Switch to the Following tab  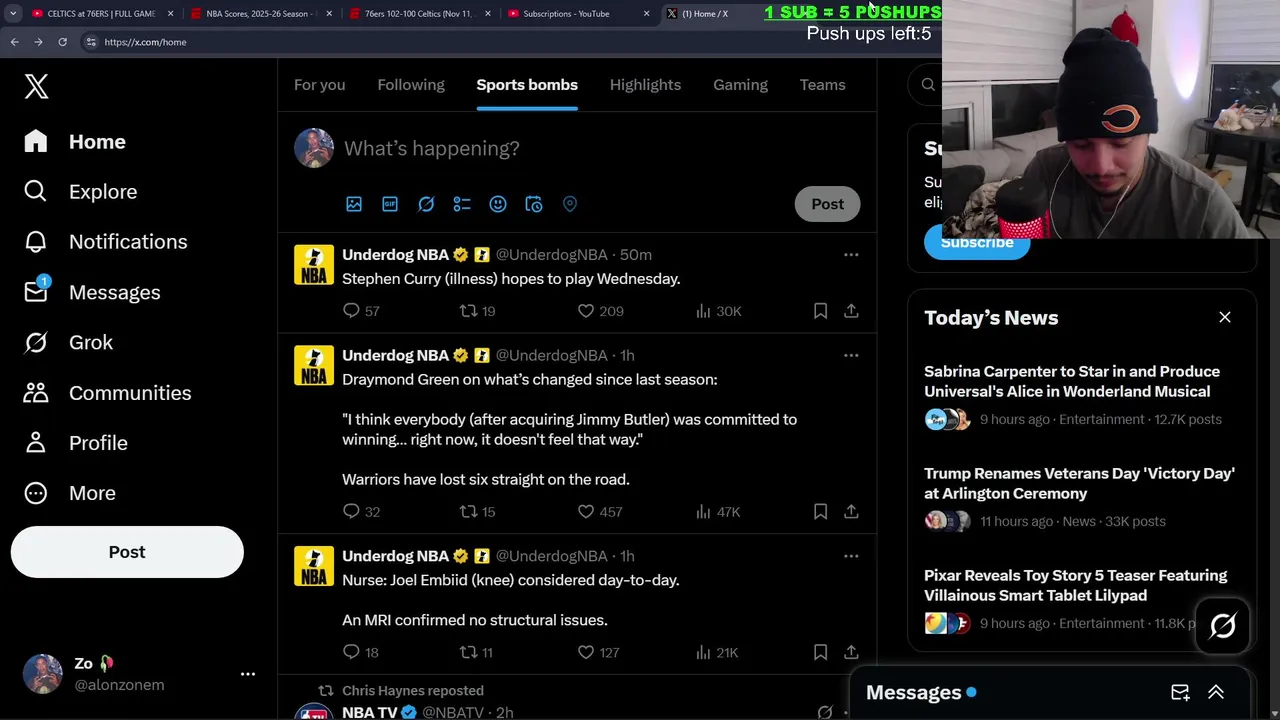tap(411, 85)
